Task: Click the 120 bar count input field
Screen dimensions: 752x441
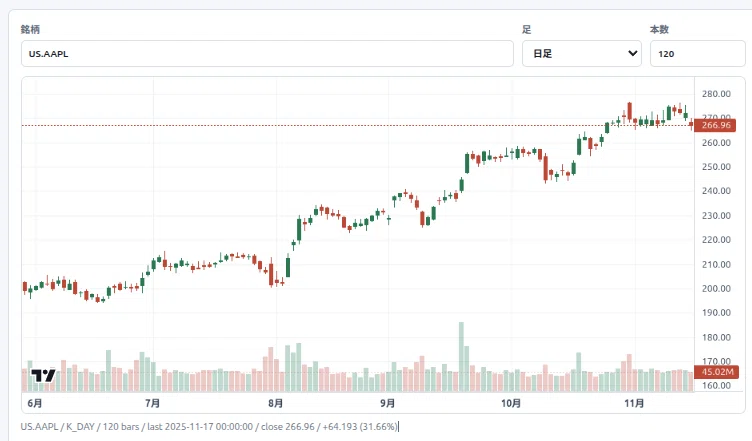Action: pos(697,54)
